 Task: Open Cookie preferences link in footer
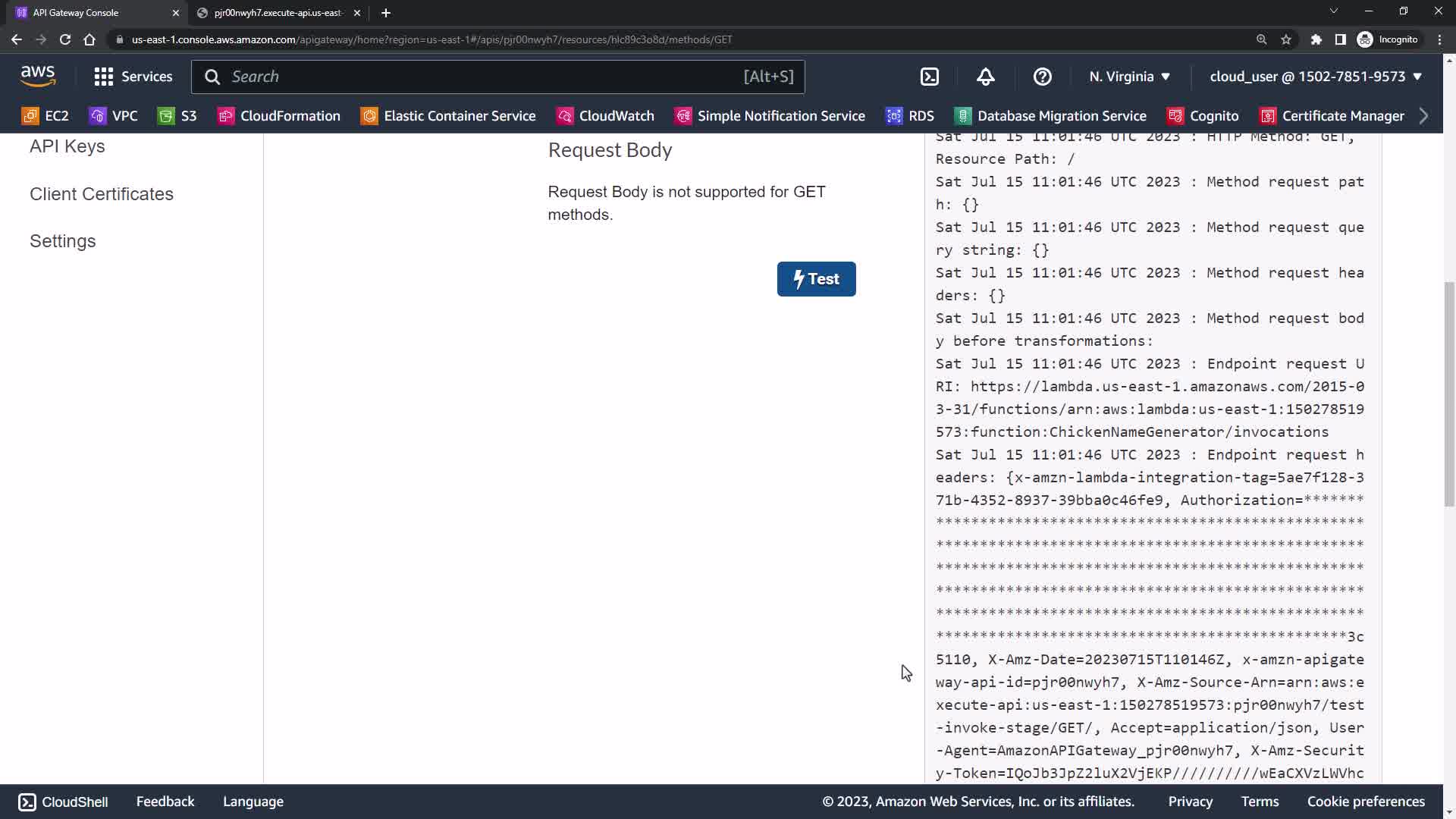pyautogui.click(x=1366, y=802)
